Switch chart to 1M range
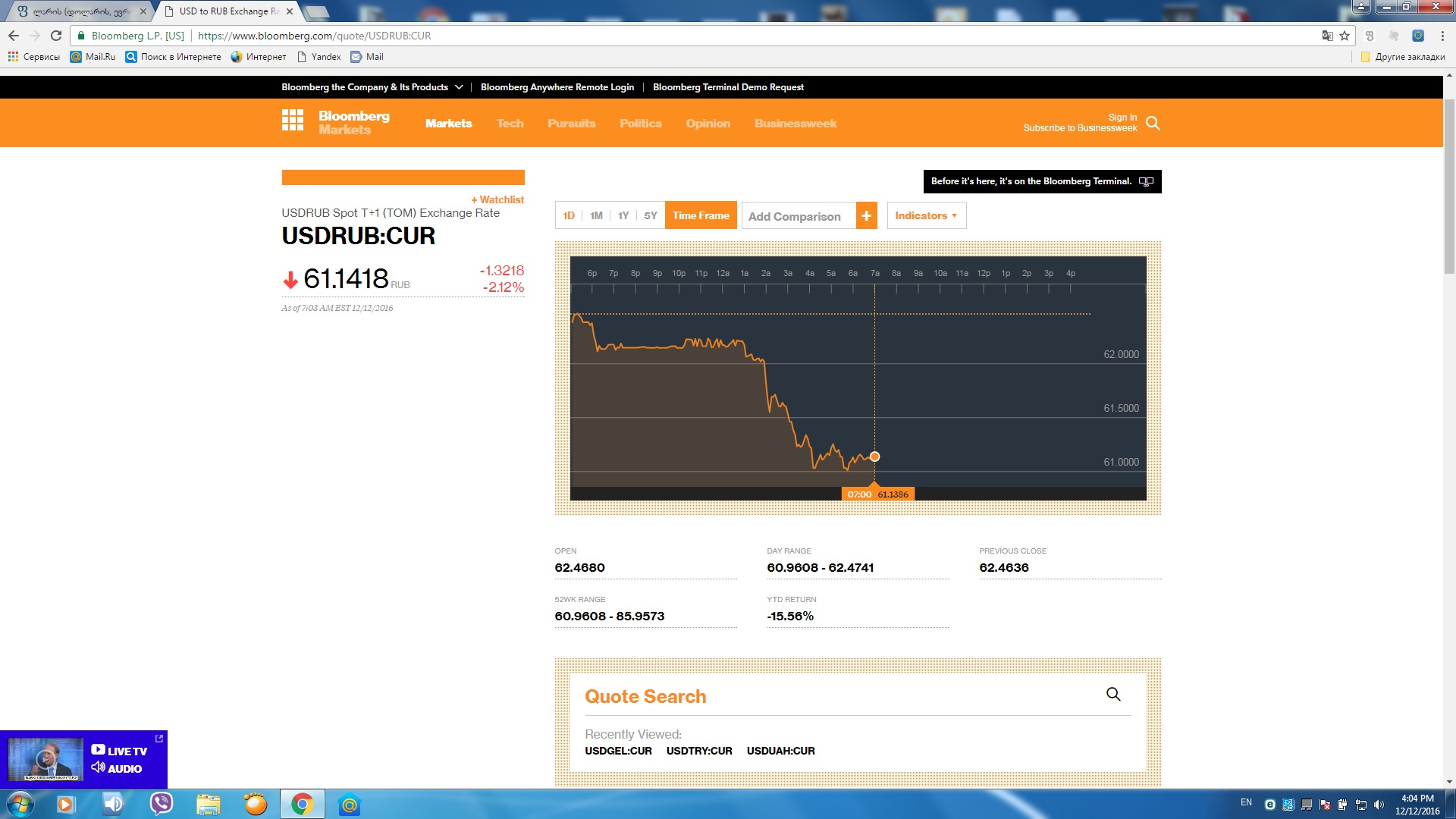The width and height of the screenshot is (1456, 819). [596, 216]
